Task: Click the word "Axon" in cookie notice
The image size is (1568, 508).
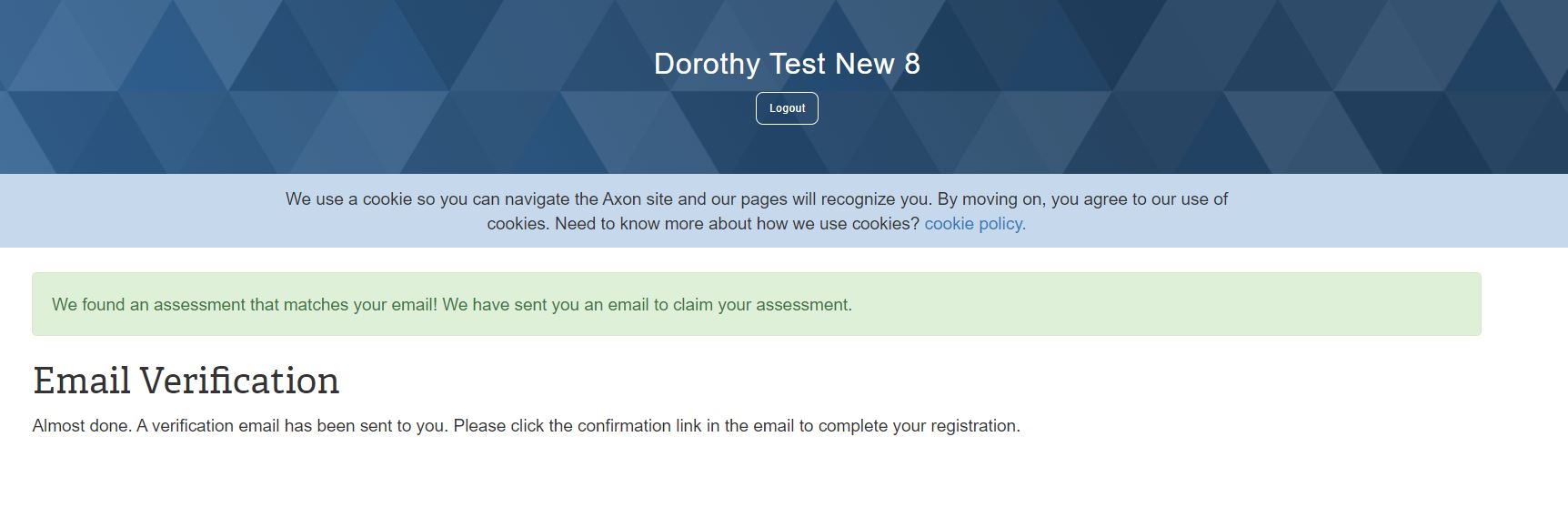Action: pyautogui.click(x=621, y=199)
